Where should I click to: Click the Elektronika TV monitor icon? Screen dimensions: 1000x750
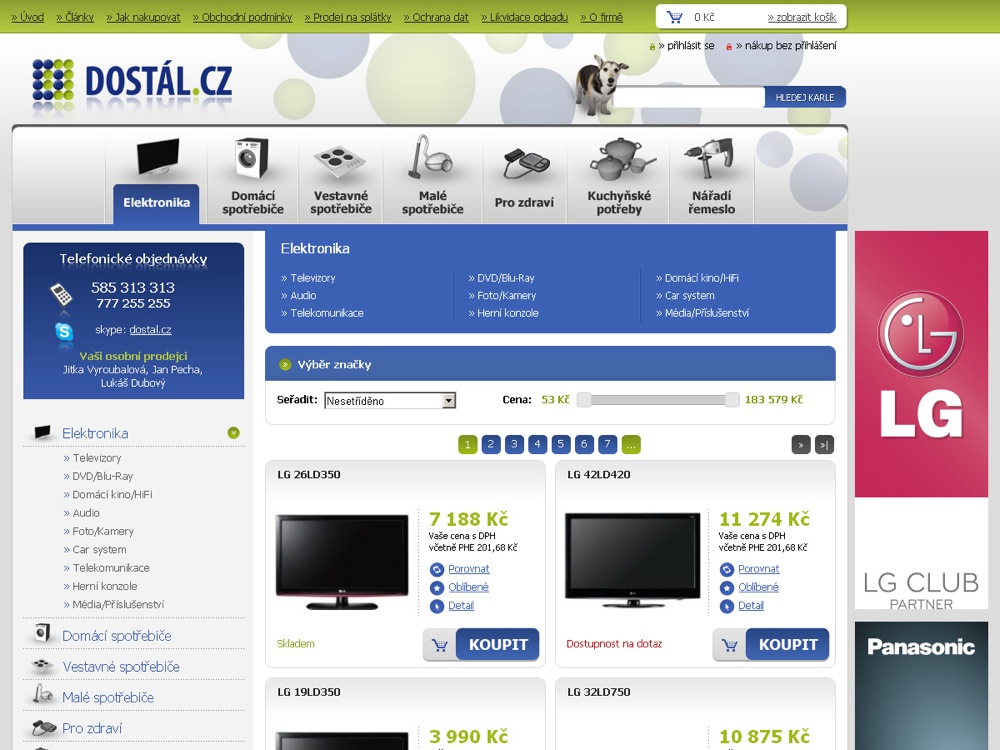tap(157, 157)
